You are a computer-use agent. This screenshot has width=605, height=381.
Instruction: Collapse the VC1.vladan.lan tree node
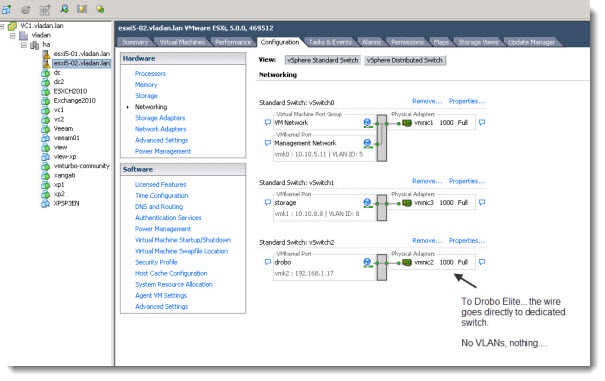click(x=2, y=26)
